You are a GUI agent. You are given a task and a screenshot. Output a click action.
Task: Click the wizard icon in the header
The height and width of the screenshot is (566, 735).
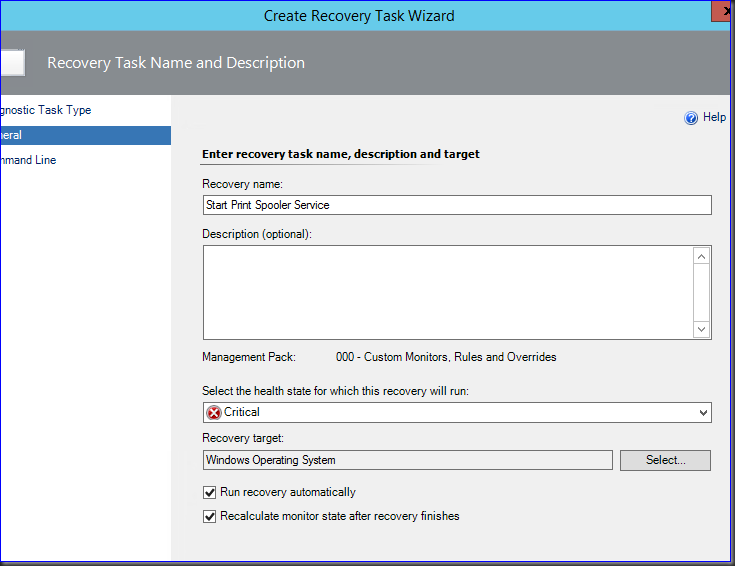point(11,63)
